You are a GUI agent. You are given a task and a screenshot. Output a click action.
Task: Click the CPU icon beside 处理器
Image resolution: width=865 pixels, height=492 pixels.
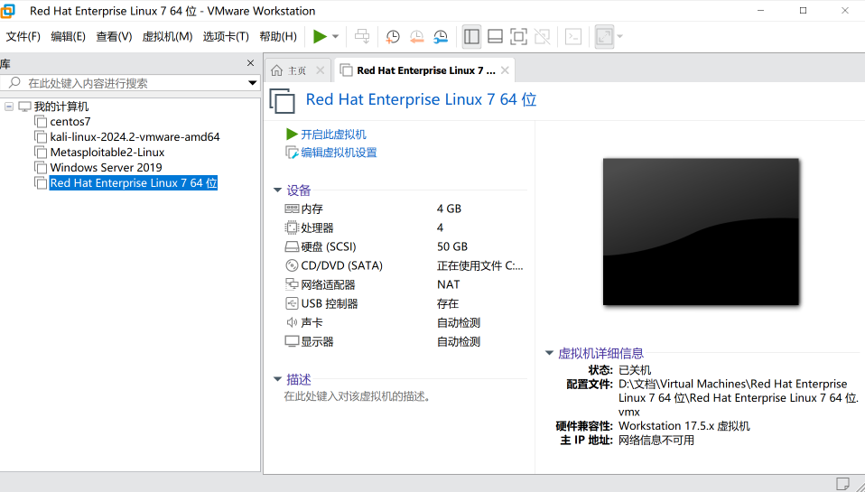coord(291,227)
